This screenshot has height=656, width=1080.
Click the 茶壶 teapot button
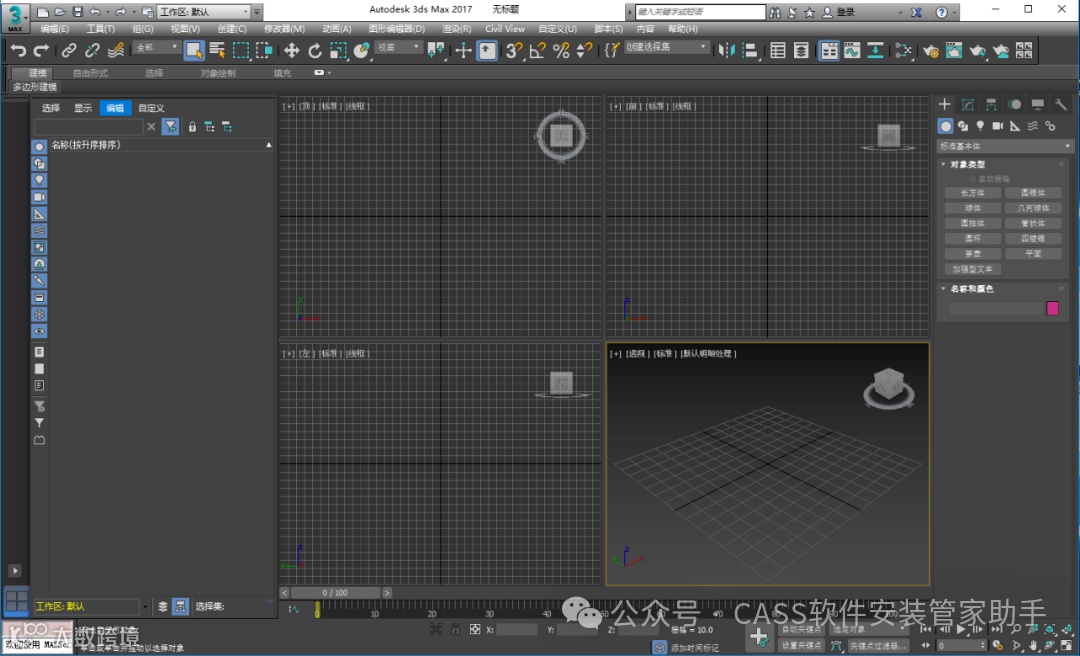(x=973, y=254)
